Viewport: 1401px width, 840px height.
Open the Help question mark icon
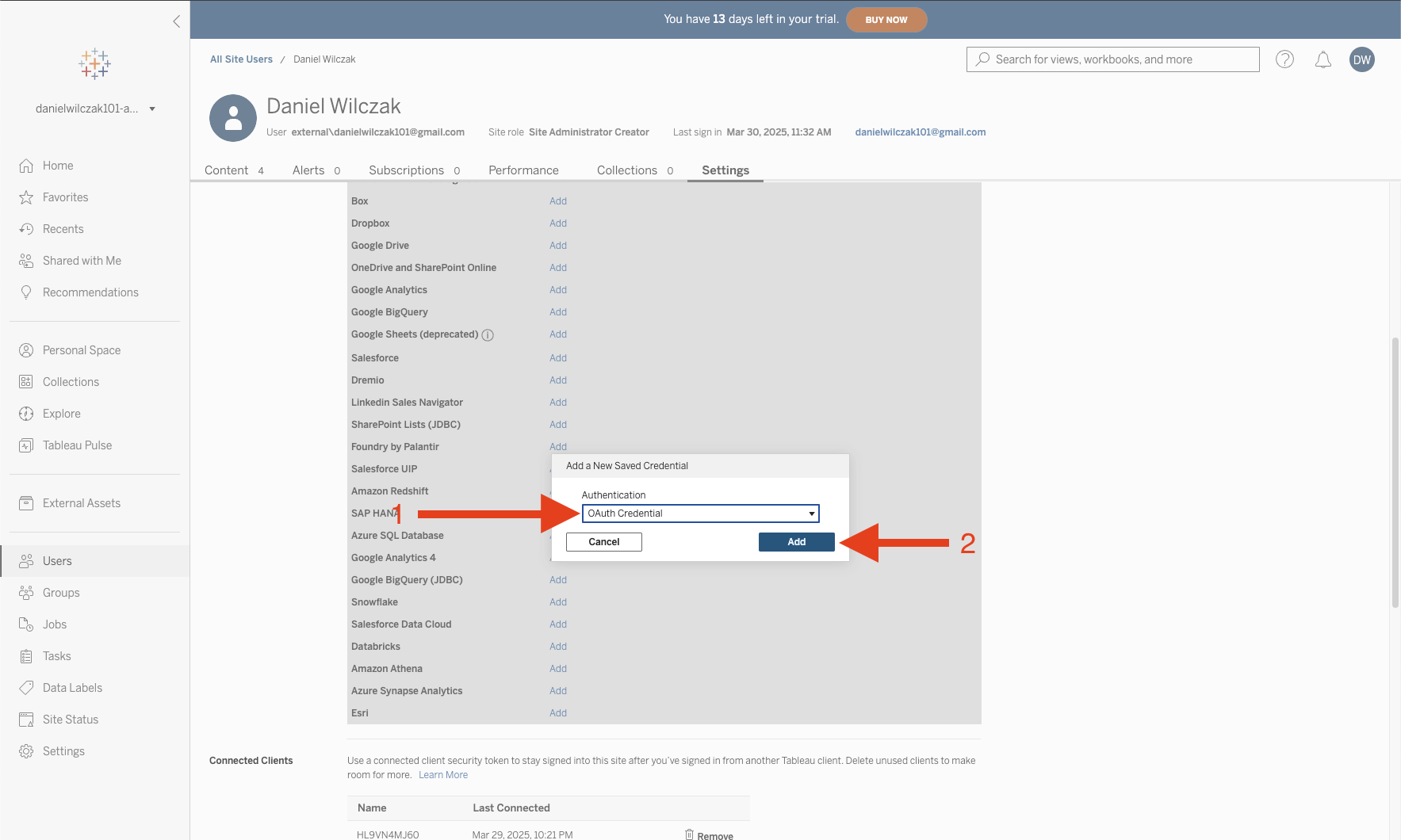1284,59
